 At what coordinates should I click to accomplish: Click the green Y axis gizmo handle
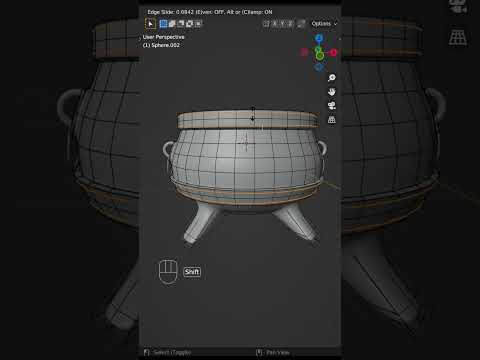[x=319, y=56]
